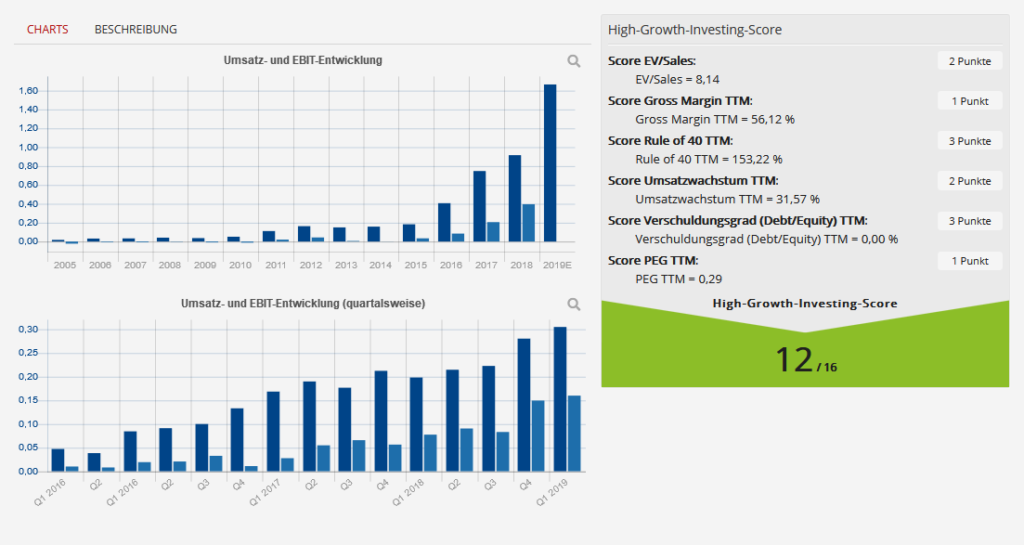The height and width of the screenshot is (545, 1024).
Task: Select the Q1 2019 quarterly EBIT bar
Action: pyautogui.click(x=574, y=433)
